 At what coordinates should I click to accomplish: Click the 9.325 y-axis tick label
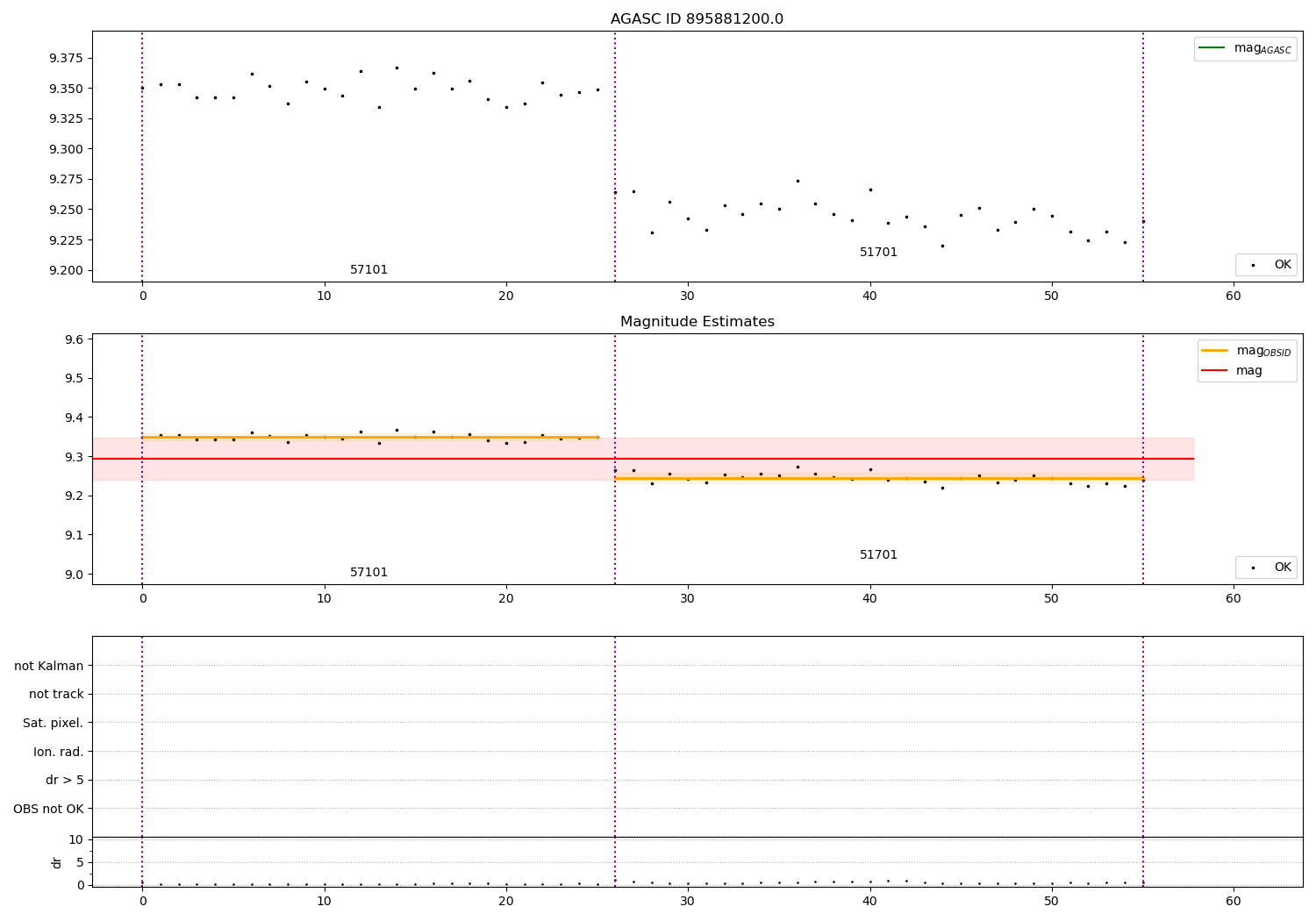67,119
